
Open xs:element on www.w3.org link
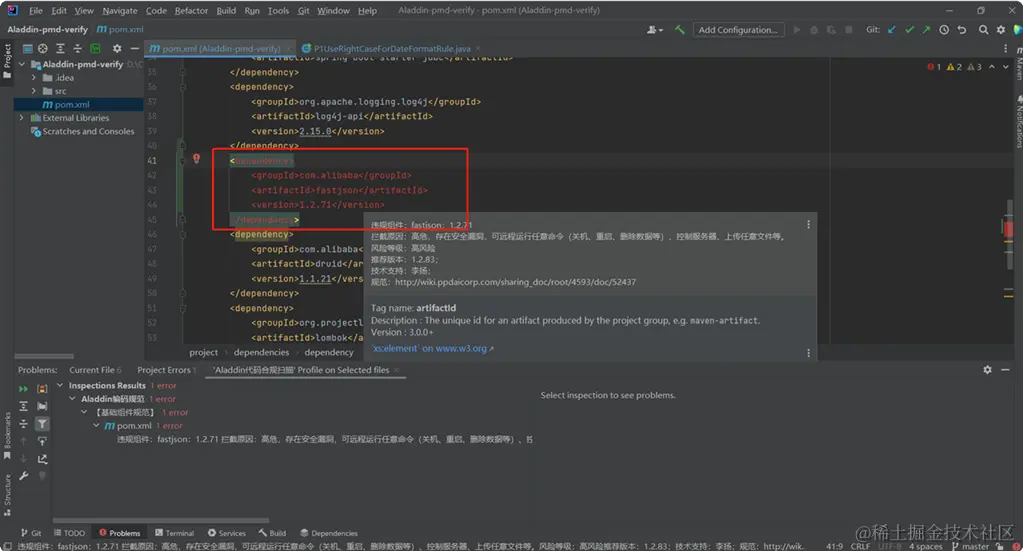pos(432,349)
